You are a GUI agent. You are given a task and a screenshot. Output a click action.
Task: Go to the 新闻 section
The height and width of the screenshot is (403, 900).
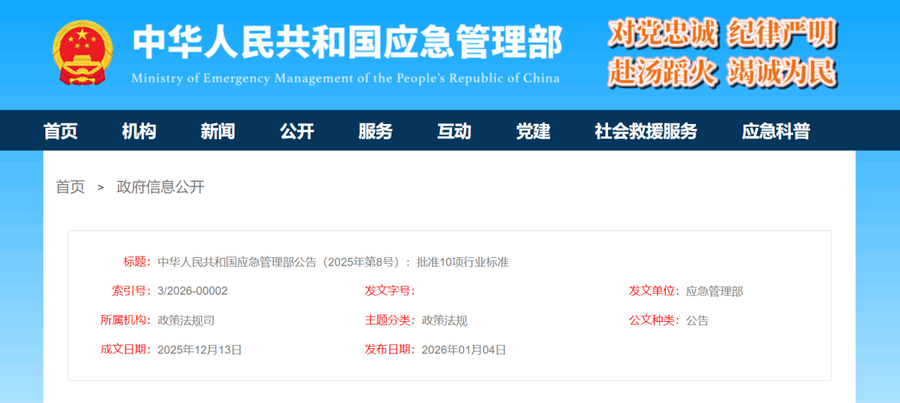[x=218, y=131]
